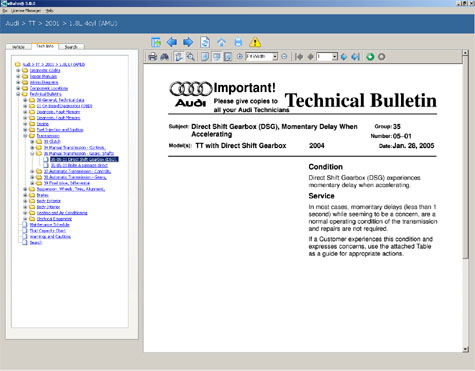
Task: Expand the Wiring Diagrams folder
Action: (18, 82)
